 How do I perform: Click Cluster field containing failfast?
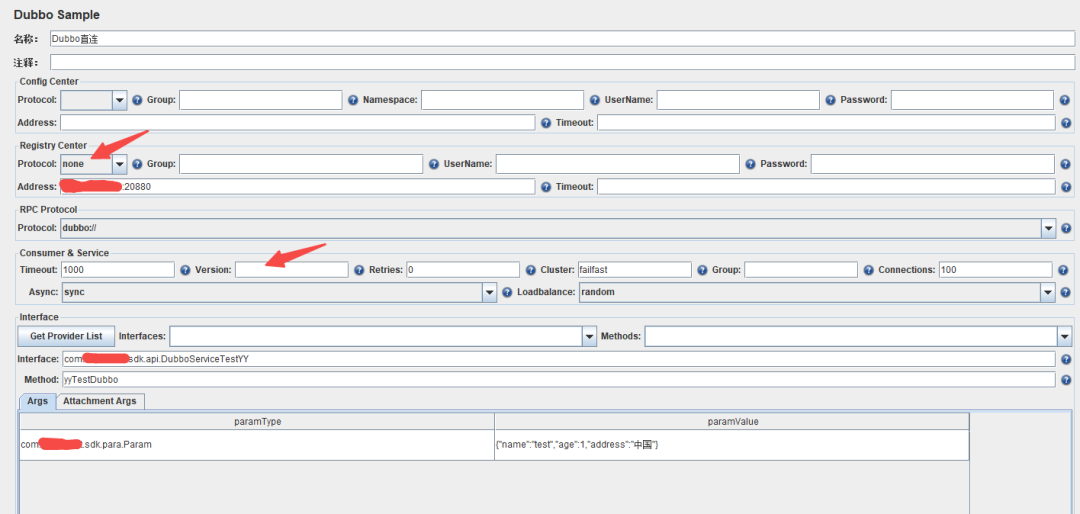point(634,270)
